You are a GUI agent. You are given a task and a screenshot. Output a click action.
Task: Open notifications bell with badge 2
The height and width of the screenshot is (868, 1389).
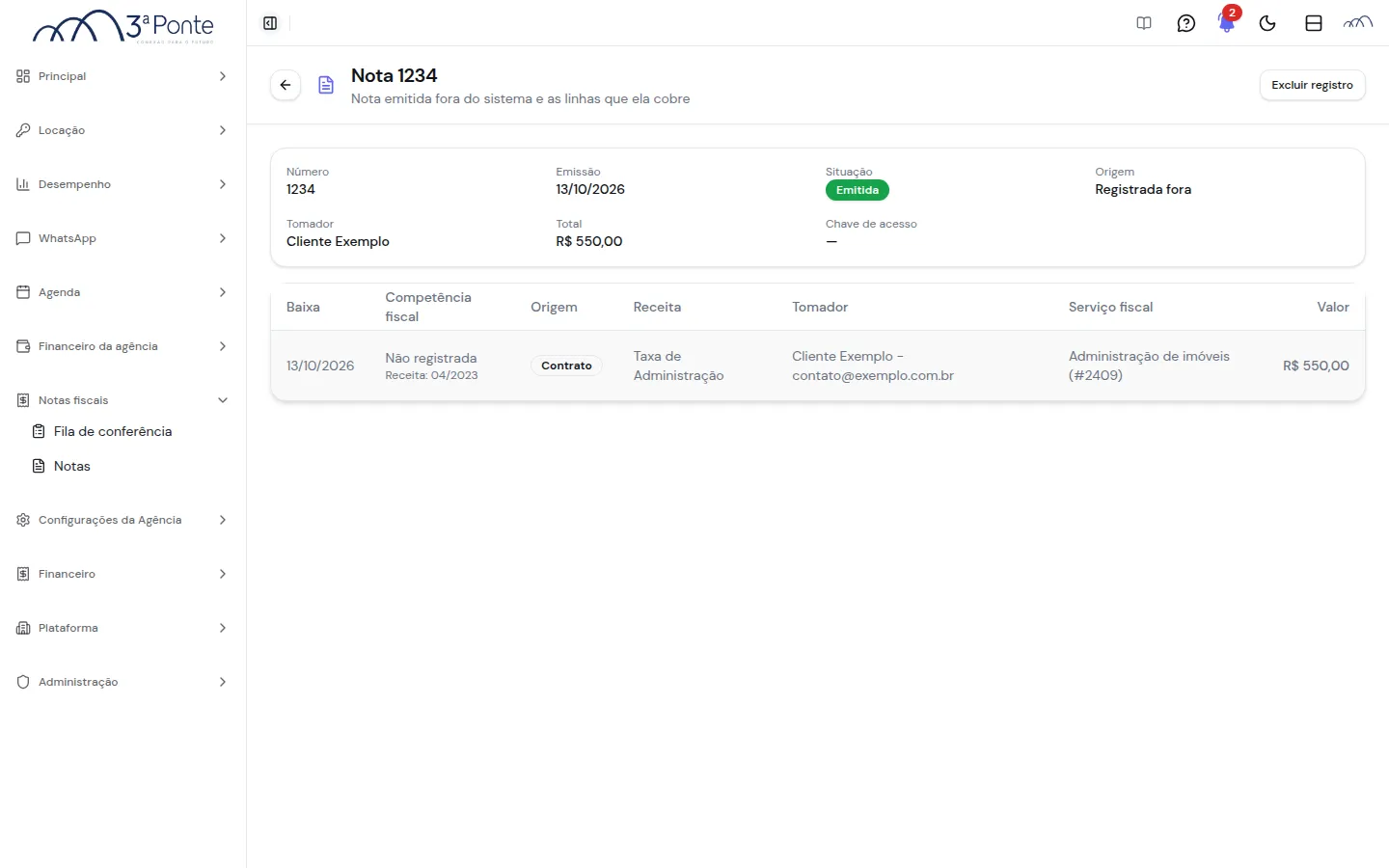(1227, 21)
